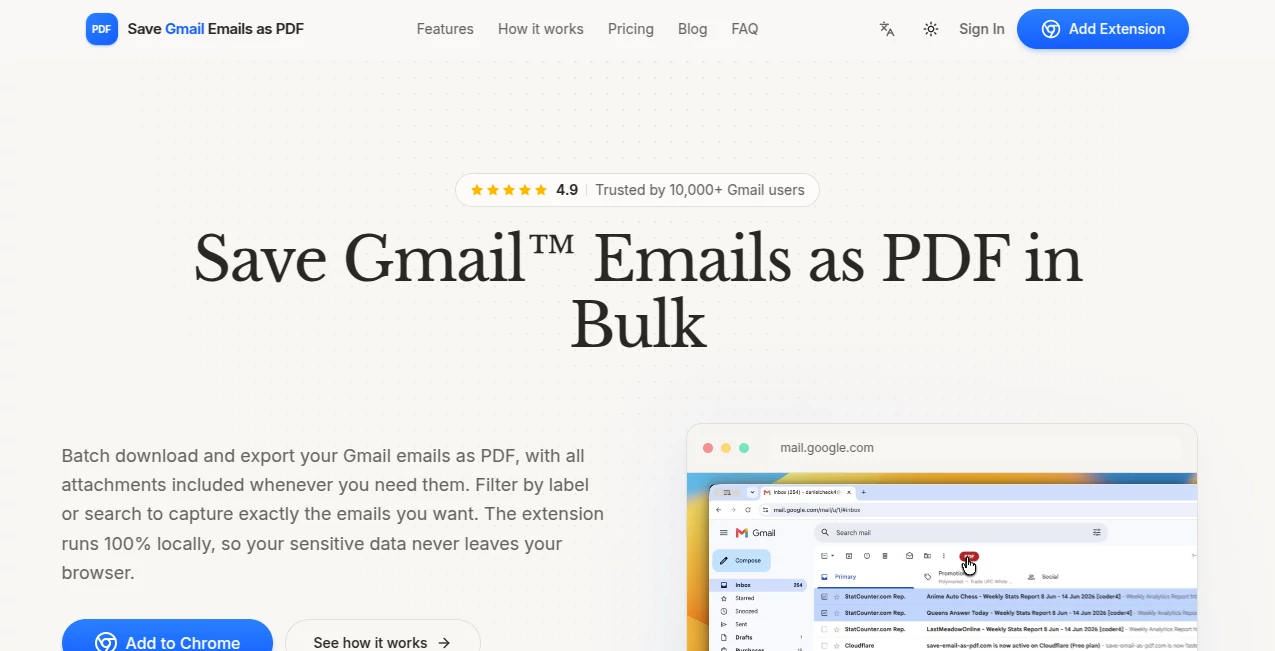The image size is (1275, 651).
Task: Star the Anime Auto Chess email
Action: click(837, 597)
